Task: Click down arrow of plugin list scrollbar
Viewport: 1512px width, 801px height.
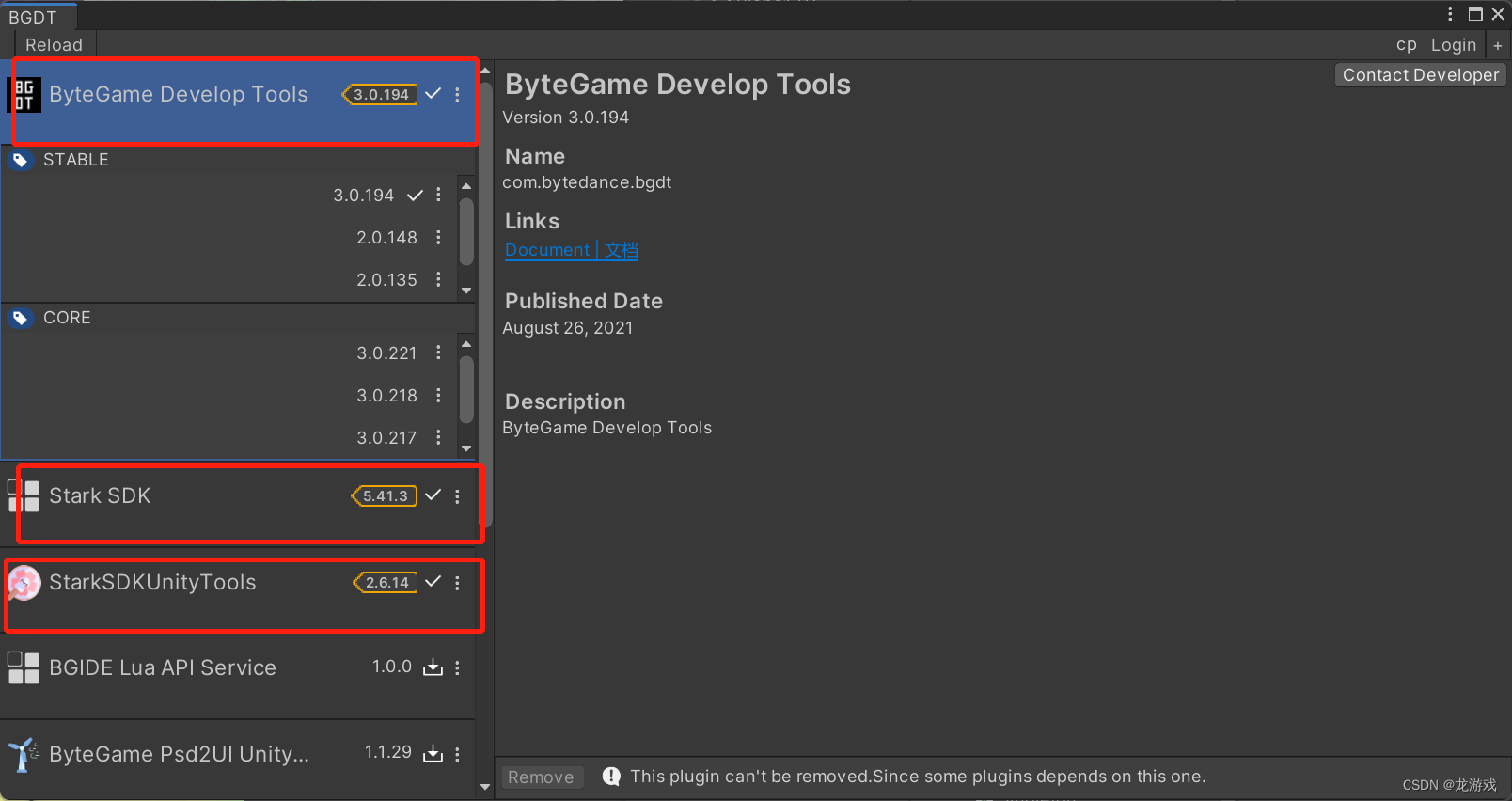Action: (485, 787)
